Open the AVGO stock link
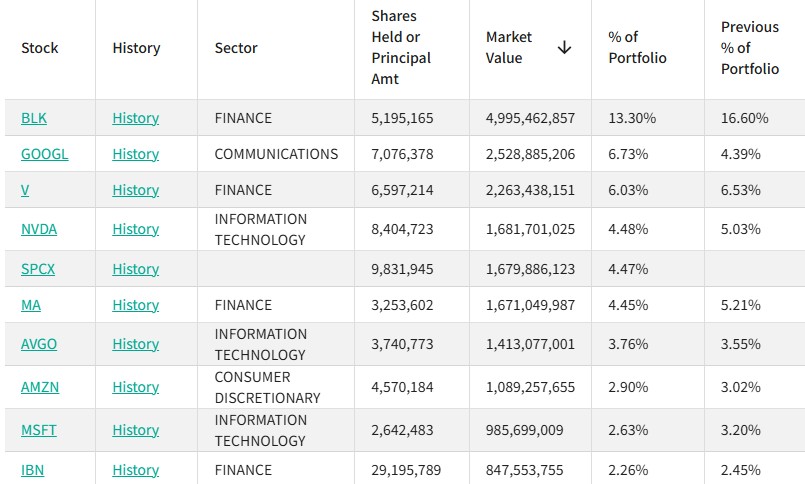This screenshot has width=805, height=484. pos(39,344)
